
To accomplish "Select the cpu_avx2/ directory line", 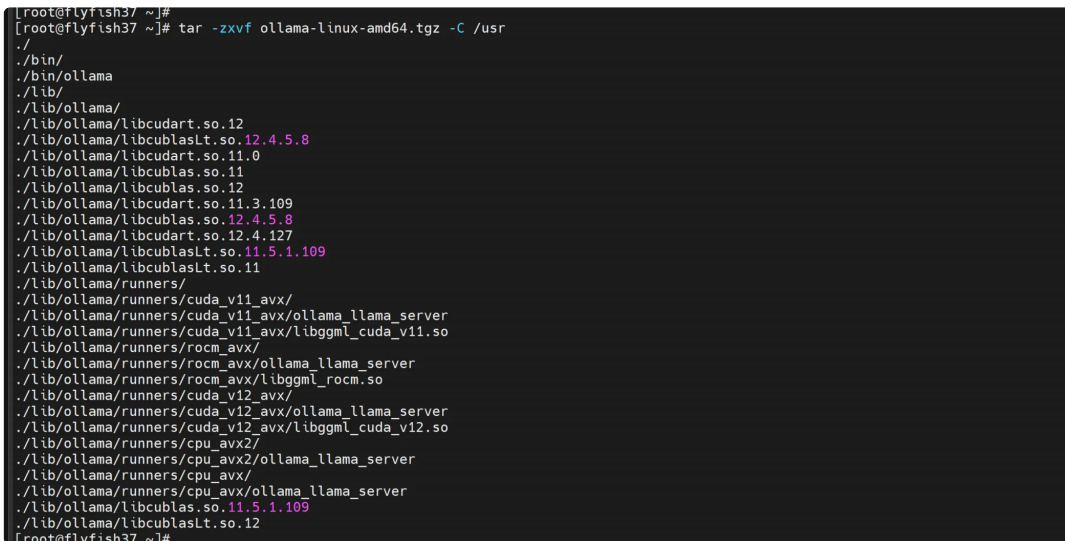I will 137,443.
